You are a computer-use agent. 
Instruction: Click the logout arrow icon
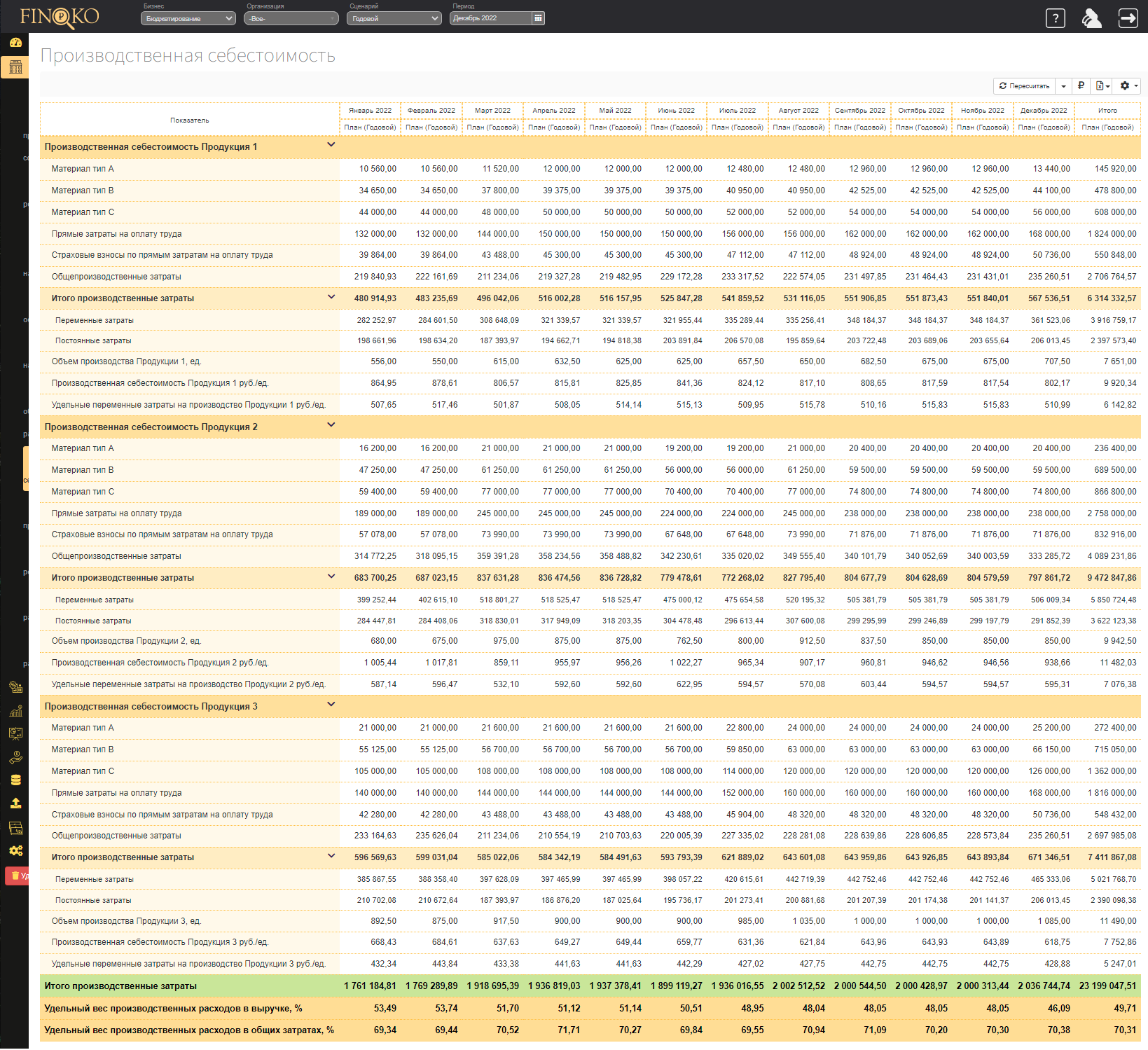pyautogui.click(x=1128, y=18)
